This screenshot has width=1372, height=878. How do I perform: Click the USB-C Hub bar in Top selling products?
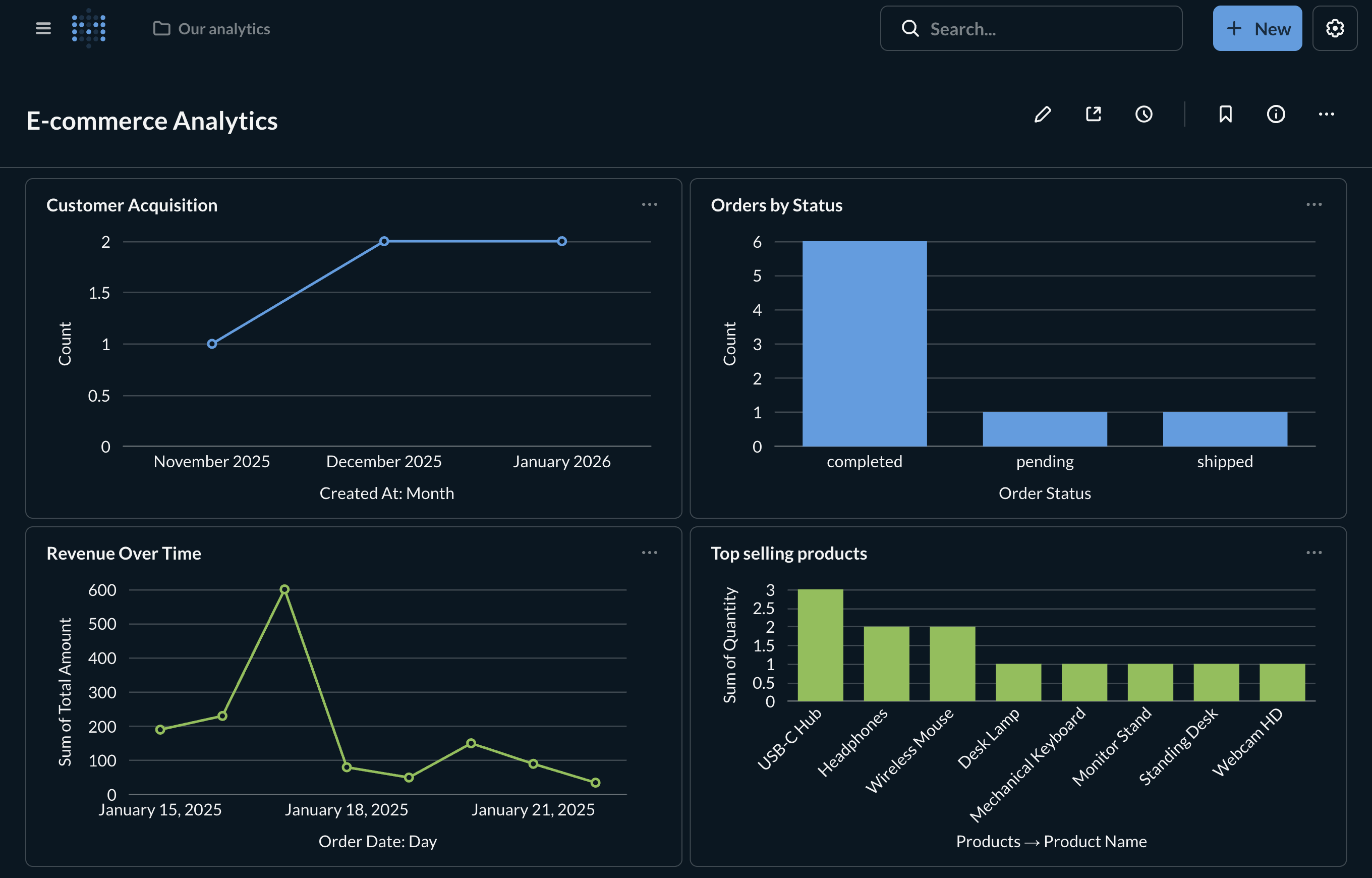point(821,644)
